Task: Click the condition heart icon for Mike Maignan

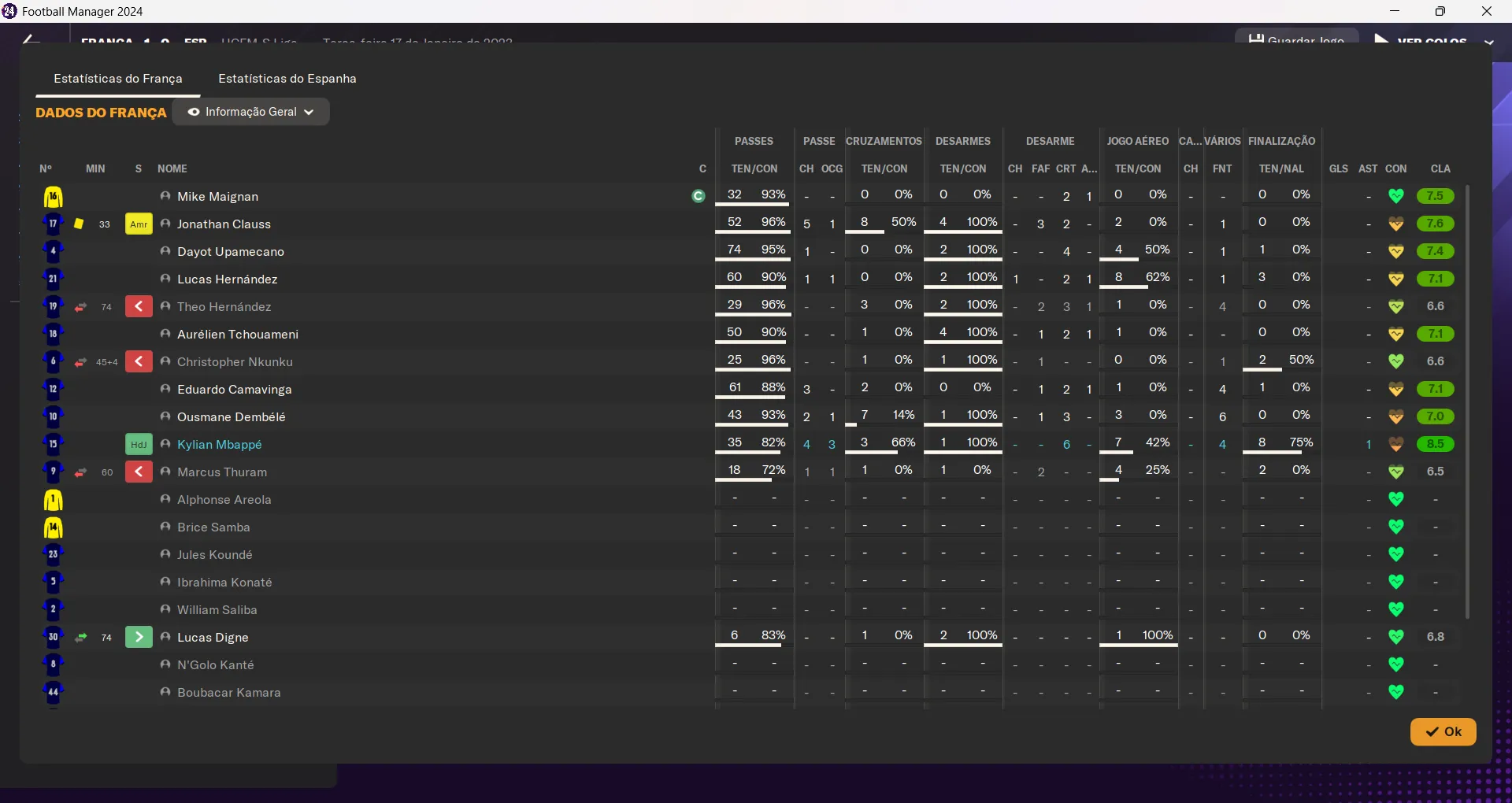Action: [1396, 196]
